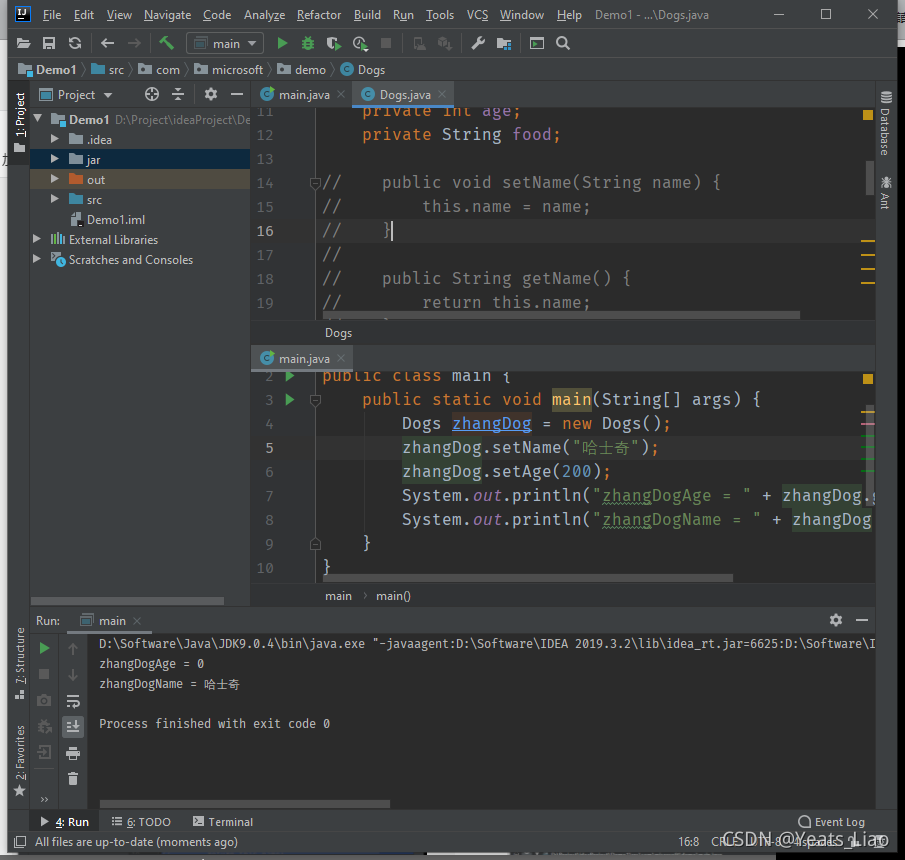
Task: Toggle the Database tool window side tab
Action: coord(885,124)
